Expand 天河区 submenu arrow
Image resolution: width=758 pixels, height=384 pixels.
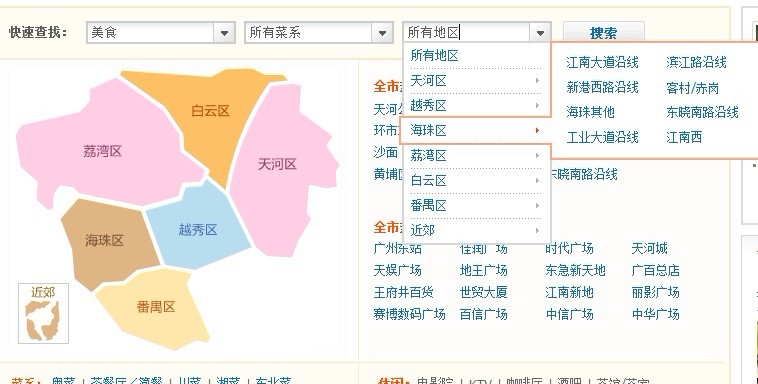tap(537, 81)
